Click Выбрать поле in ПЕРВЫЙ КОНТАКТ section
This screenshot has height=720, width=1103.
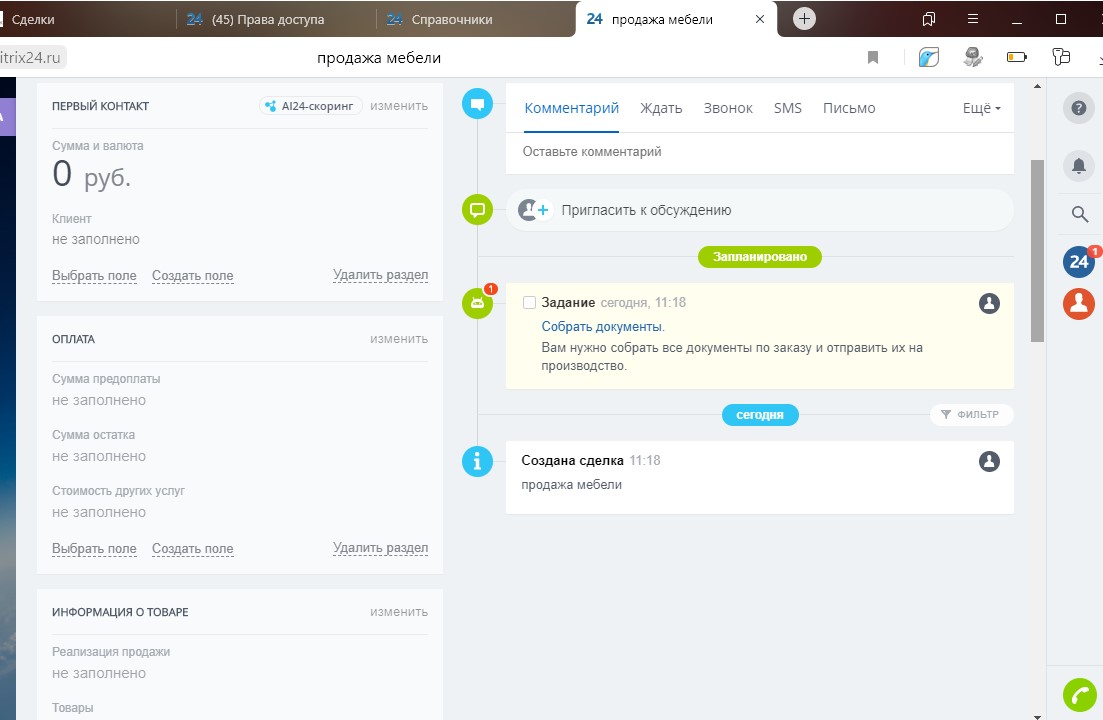94,276
